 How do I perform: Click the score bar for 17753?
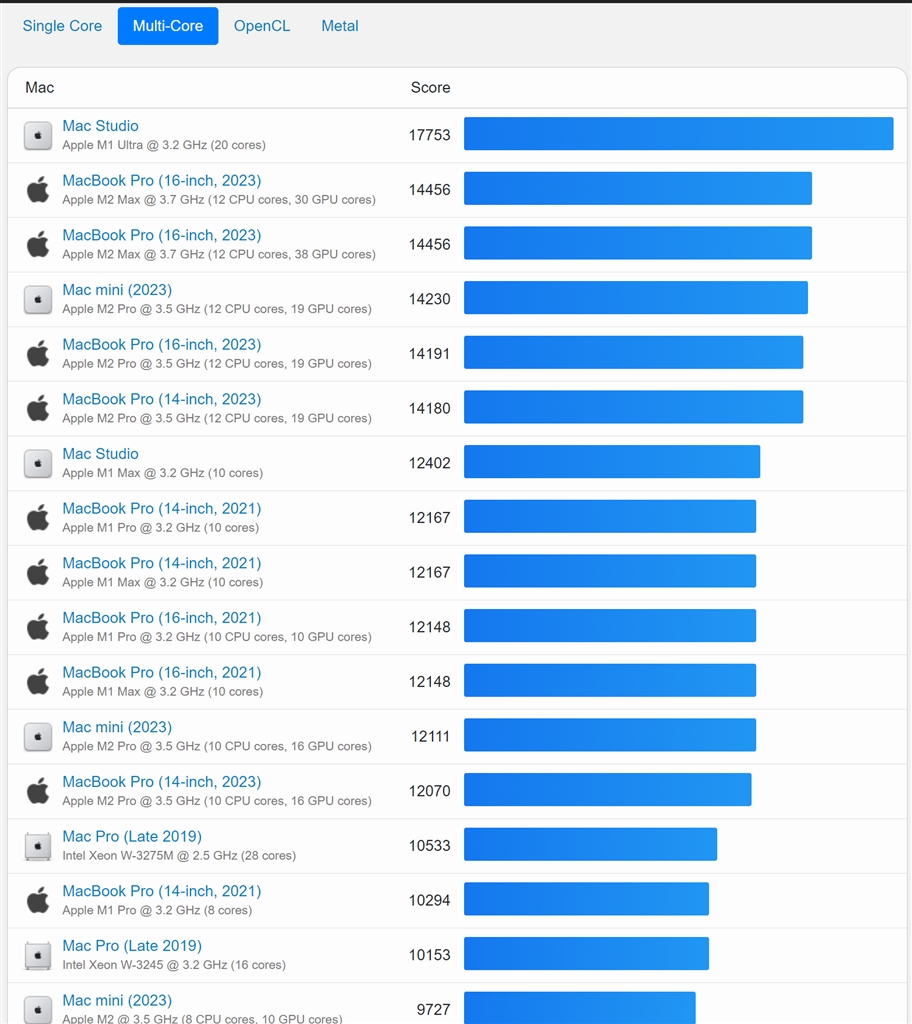678,134
